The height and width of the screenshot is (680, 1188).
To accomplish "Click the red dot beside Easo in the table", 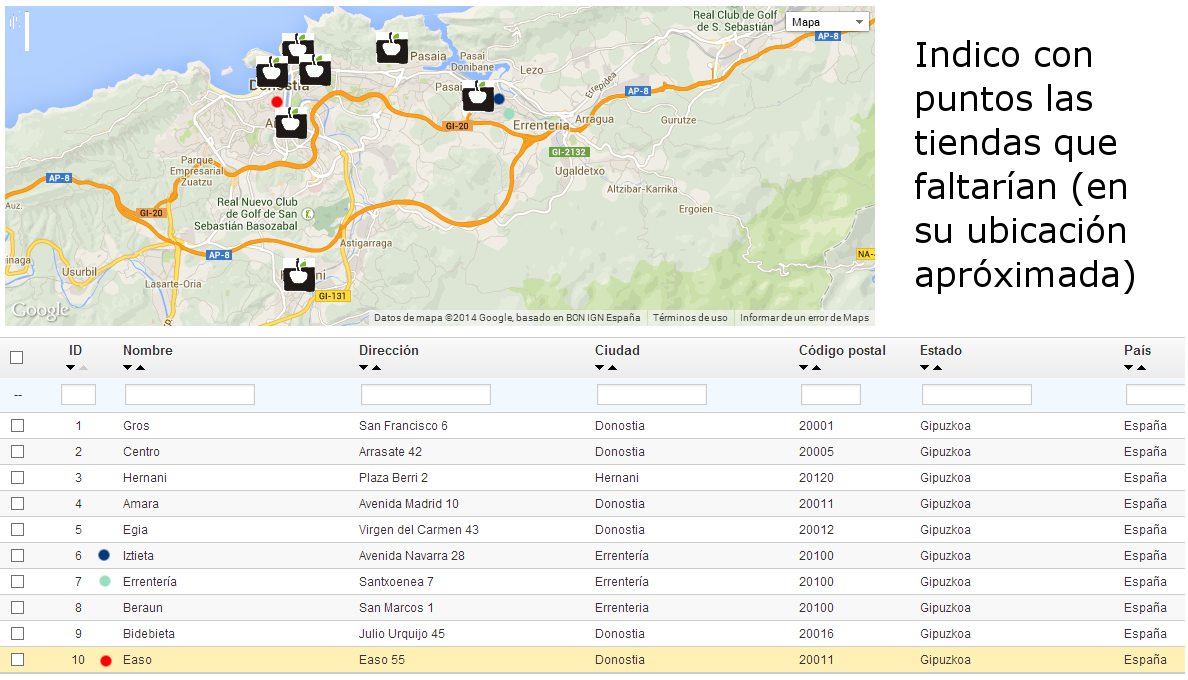I will [x=105, y=660].
